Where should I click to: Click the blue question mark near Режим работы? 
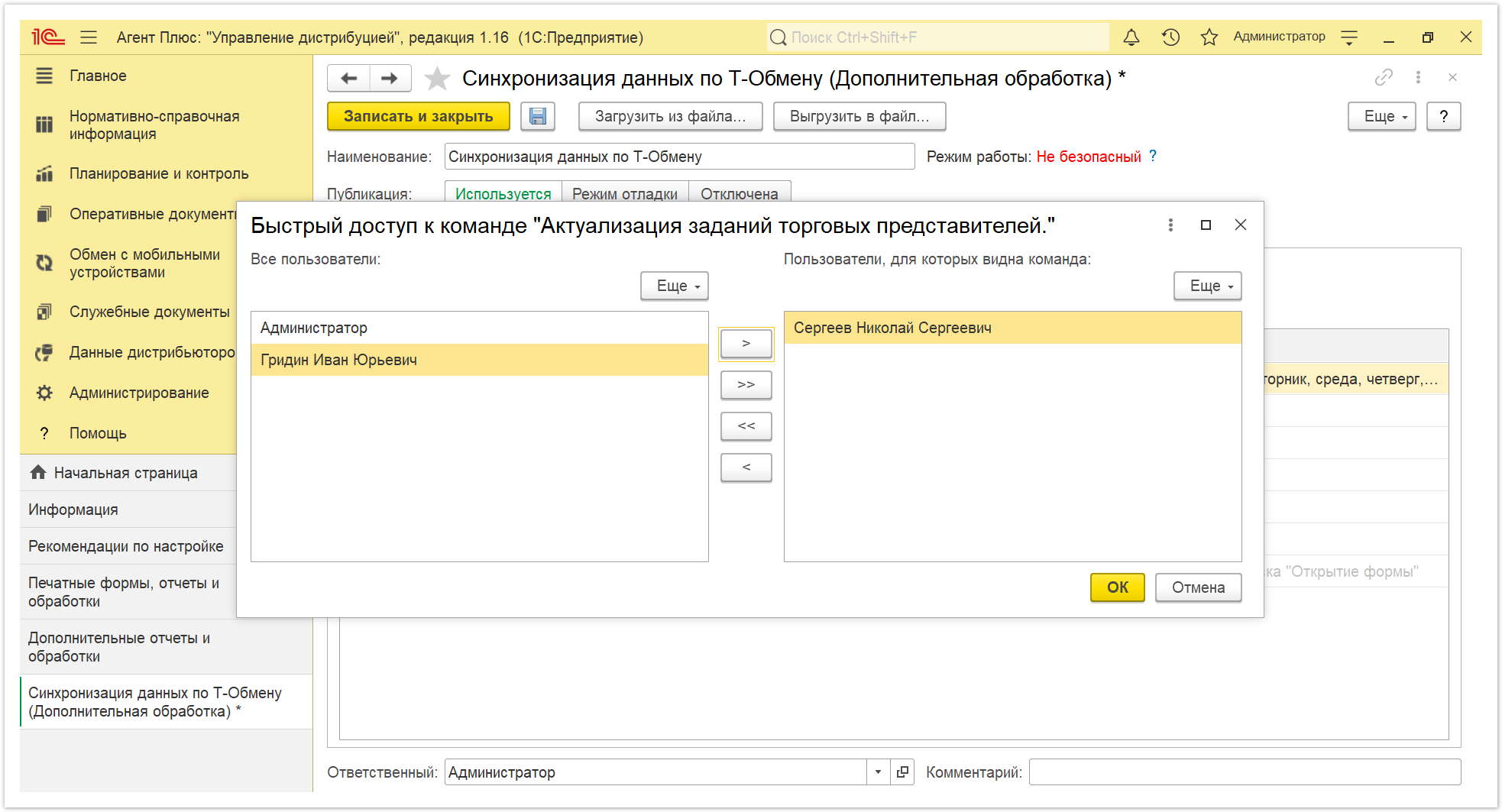pos(1153,156)
